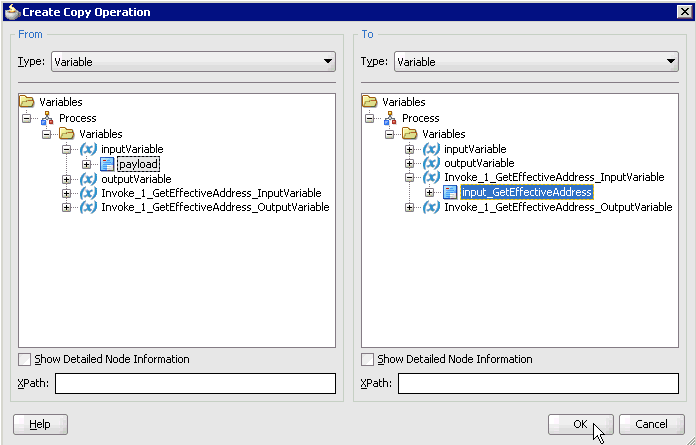Click the input_GetEffectiveAddress part icon
The image size is (696, 445).
[451, 192]
